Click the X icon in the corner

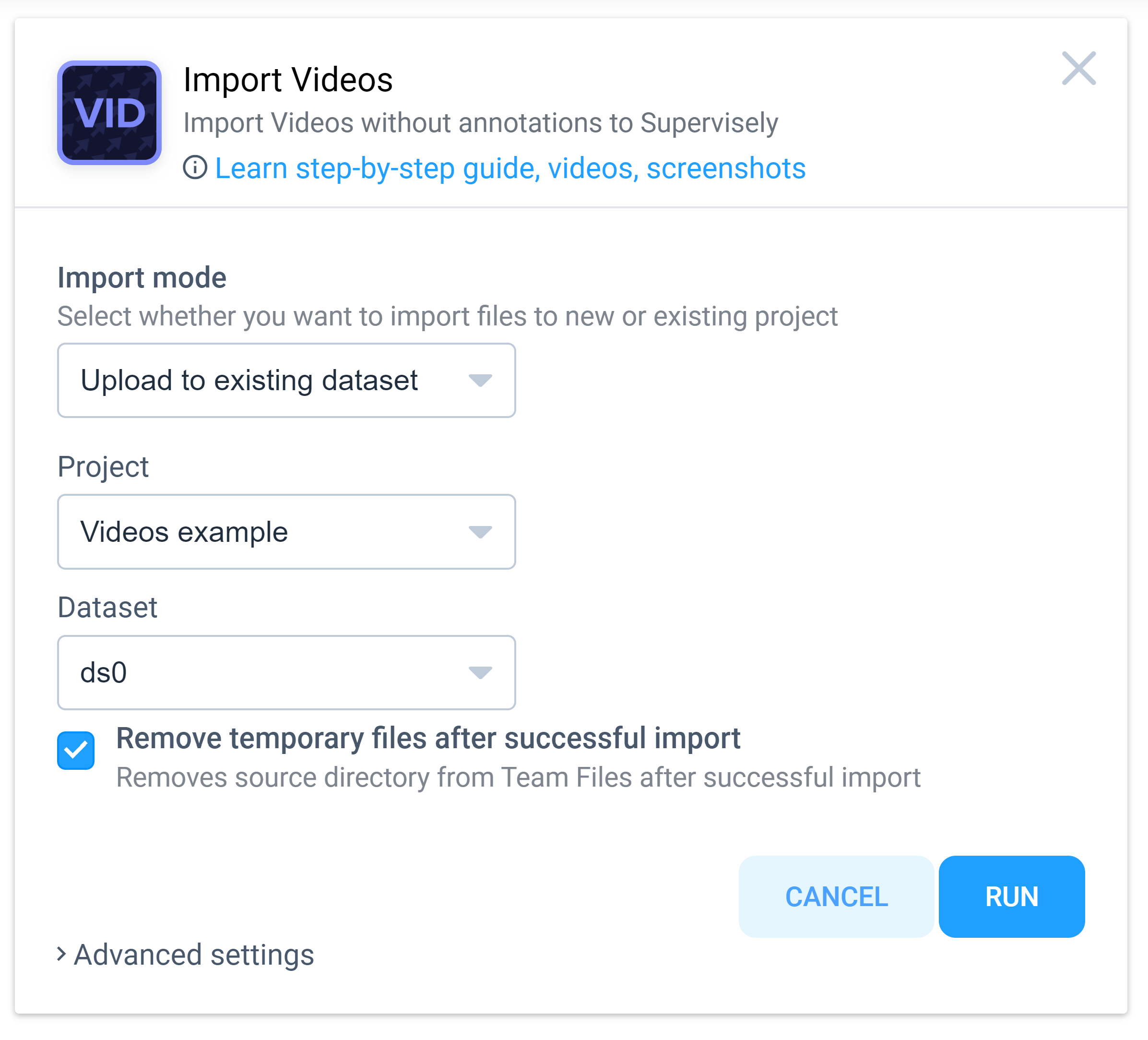pos(1079,70)
